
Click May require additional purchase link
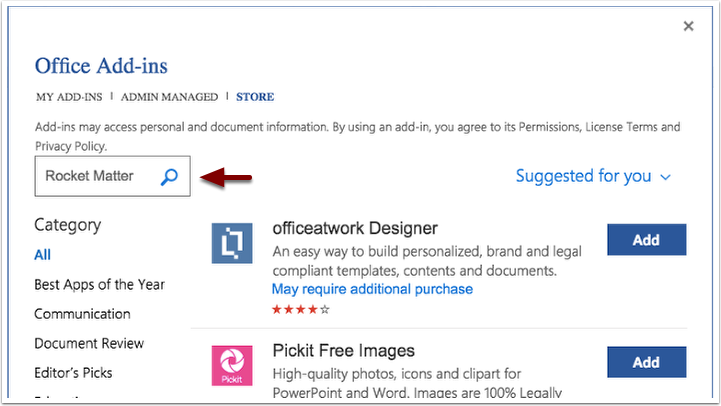(x=372, y=289)
